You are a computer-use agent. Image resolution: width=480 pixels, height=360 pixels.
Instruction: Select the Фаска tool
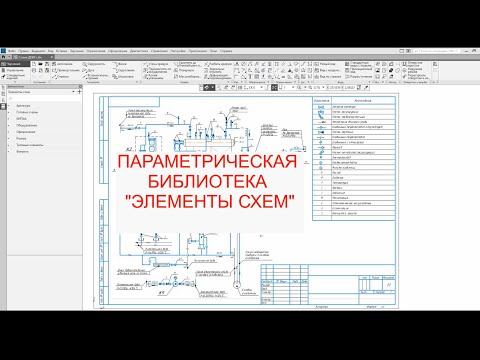click(120, 64)
